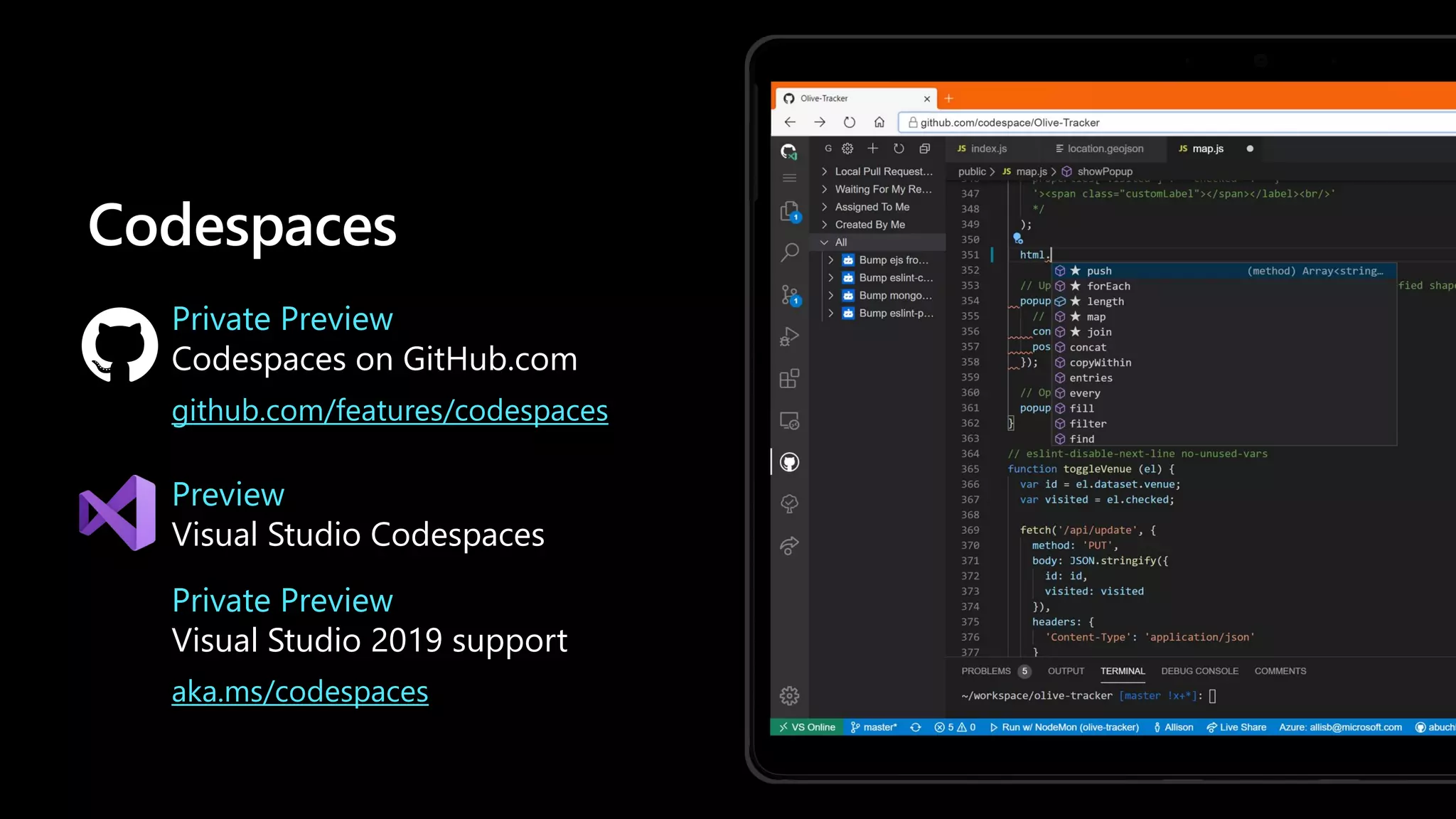Open a new browser tab with plus
The image size is (1456, 819).
pyautogui.click(x=948, y=98)
